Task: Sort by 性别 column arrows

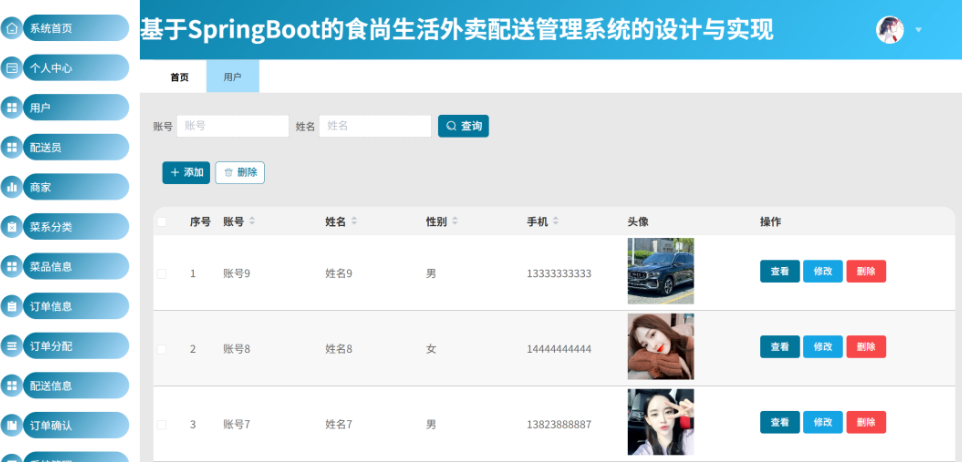Action: click(x=455, y=221)
